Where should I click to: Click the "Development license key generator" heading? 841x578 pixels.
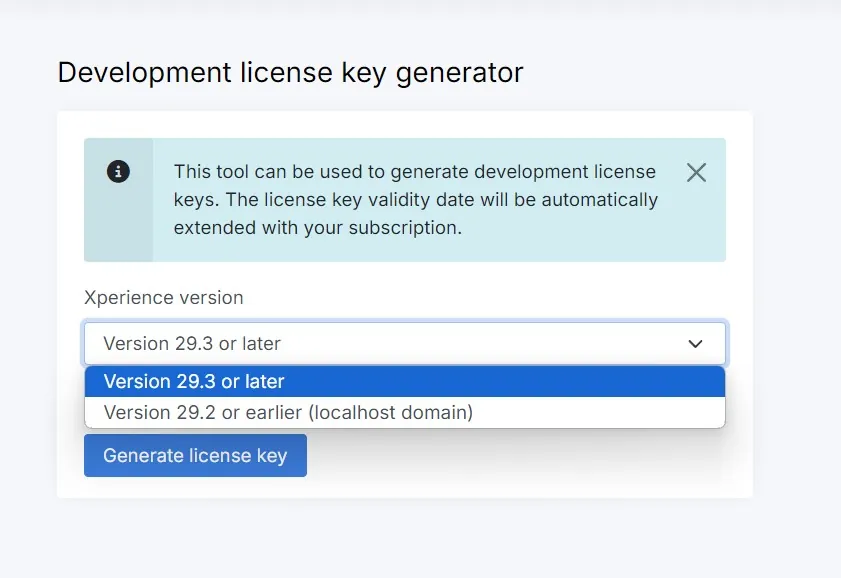(x=290, y=72)
